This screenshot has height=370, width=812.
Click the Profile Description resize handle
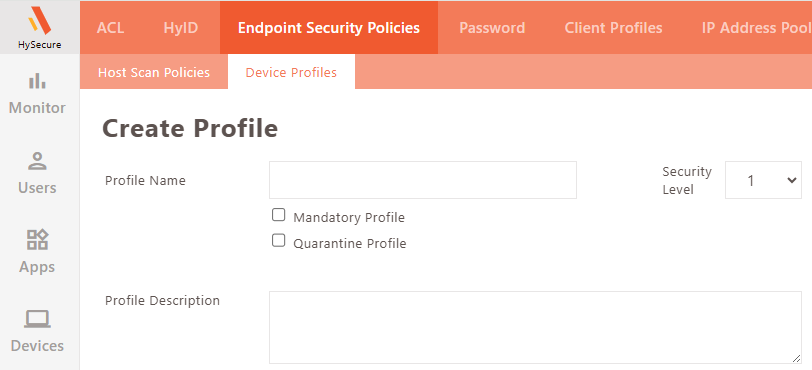click(x=796, y=358)
